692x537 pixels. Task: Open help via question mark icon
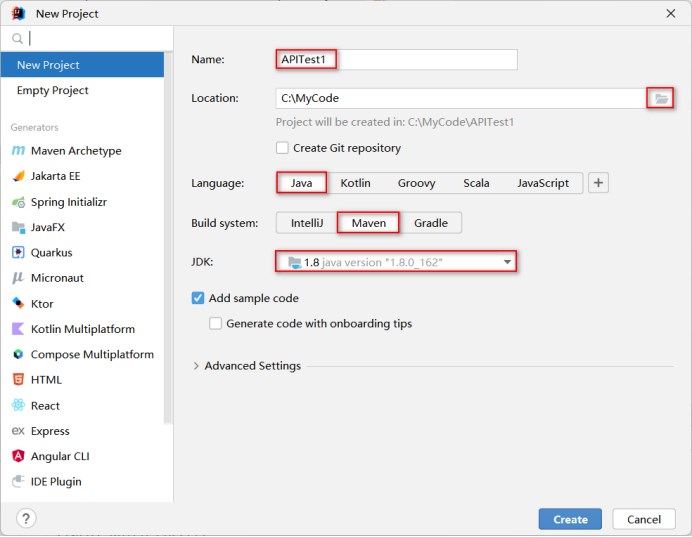point(26,518)
